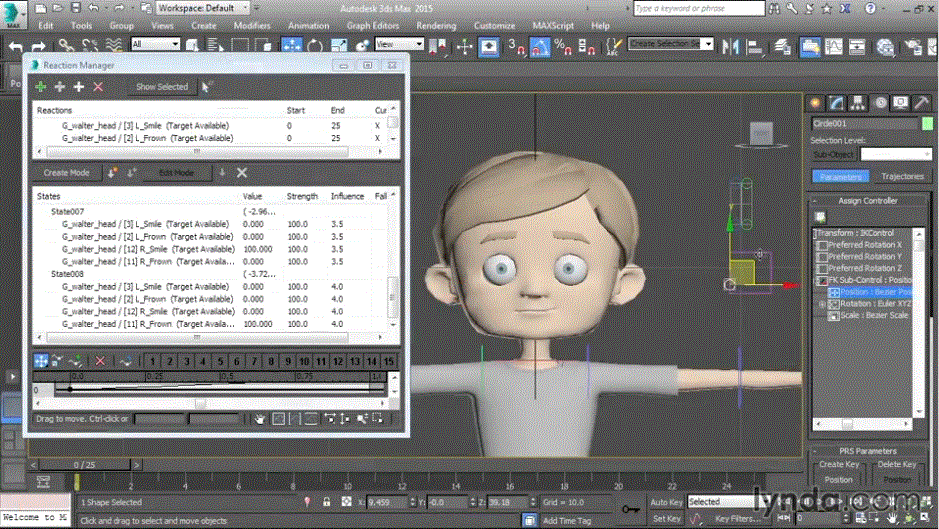Image resolution: width=939 pixels, height=529 pixels.
Task: Open the selection filter All dropdown
Action: [155, 44]
